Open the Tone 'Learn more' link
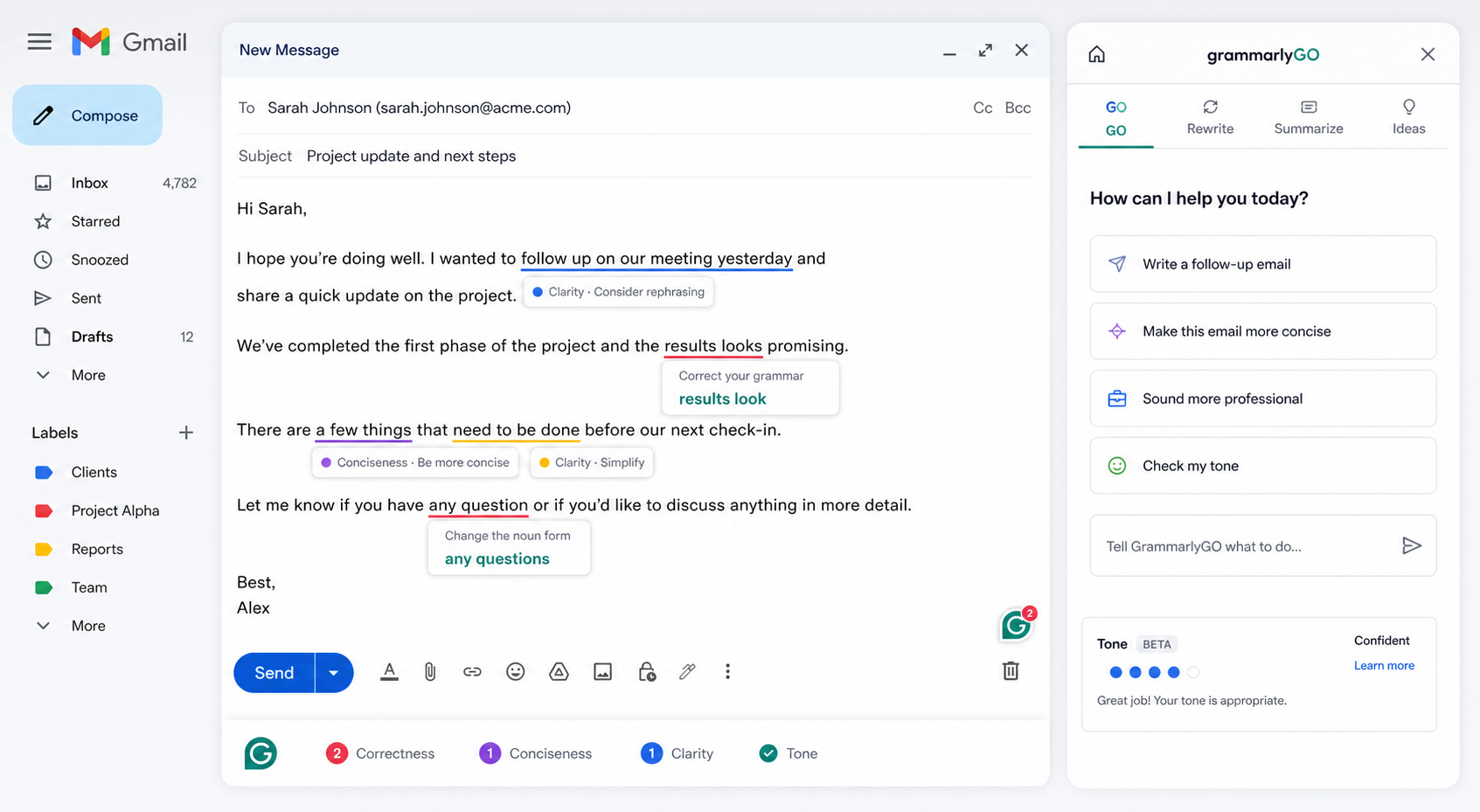1480x812 pixels. click(x=1384, y=666)
